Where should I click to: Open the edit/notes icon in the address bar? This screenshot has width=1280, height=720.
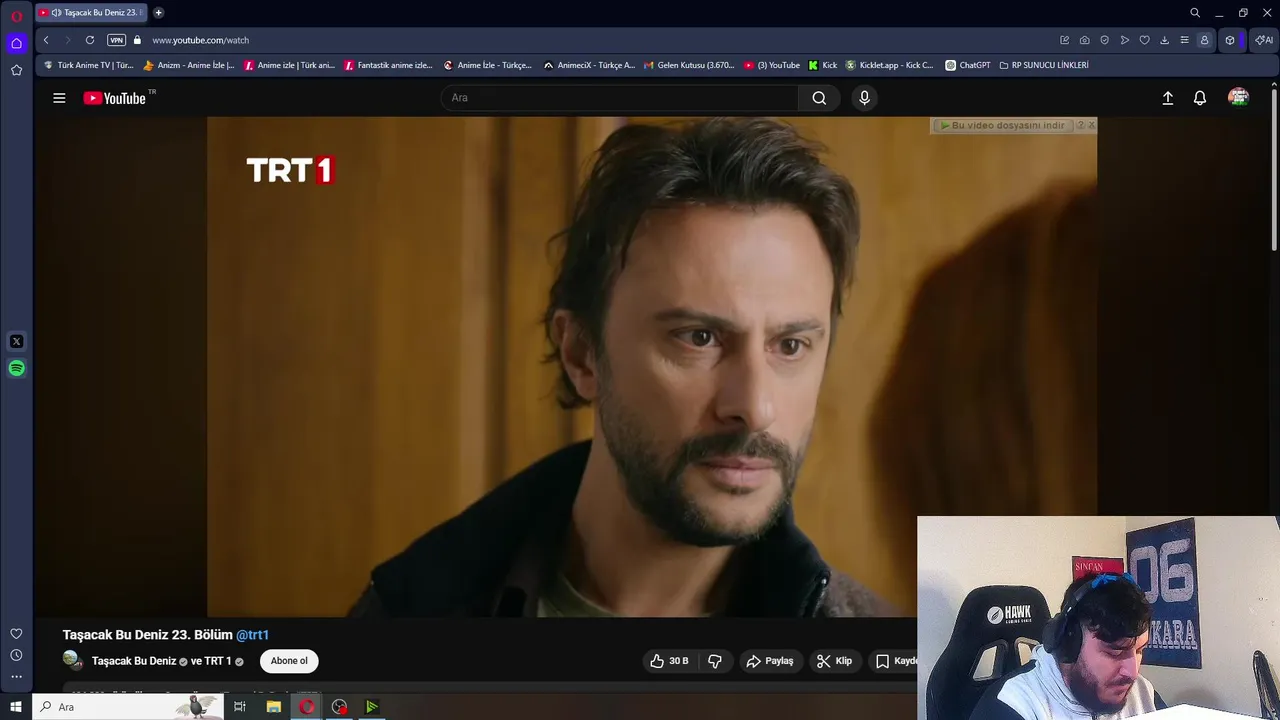coord(1065,40)
